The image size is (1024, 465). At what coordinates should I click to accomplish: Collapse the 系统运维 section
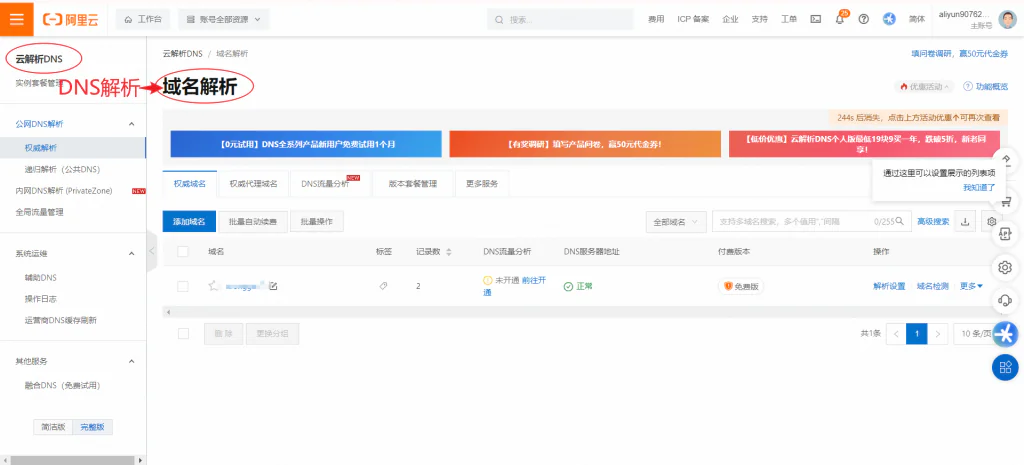click(x=131, y=253)
